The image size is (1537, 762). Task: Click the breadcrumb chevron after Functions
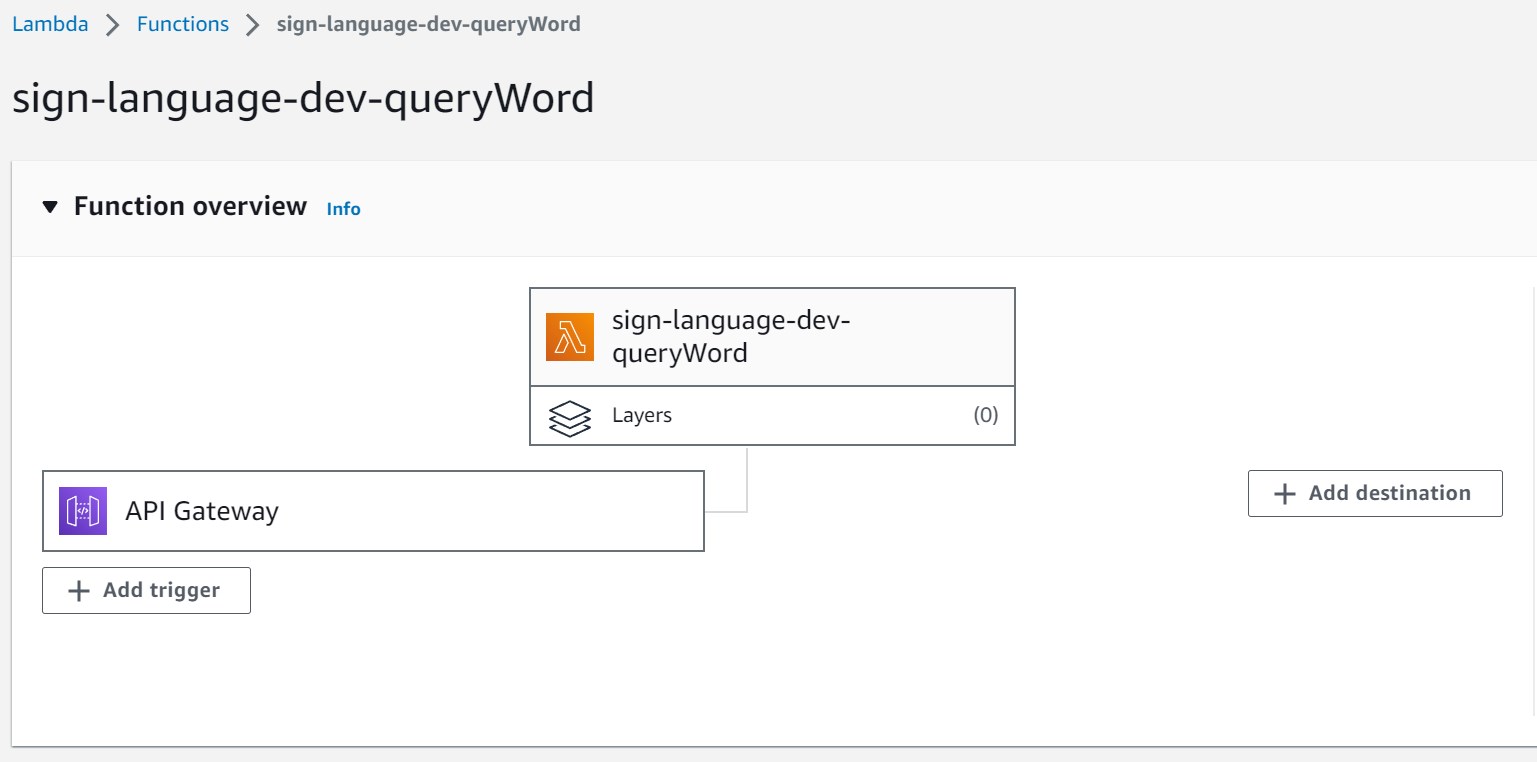coord(253,25)
